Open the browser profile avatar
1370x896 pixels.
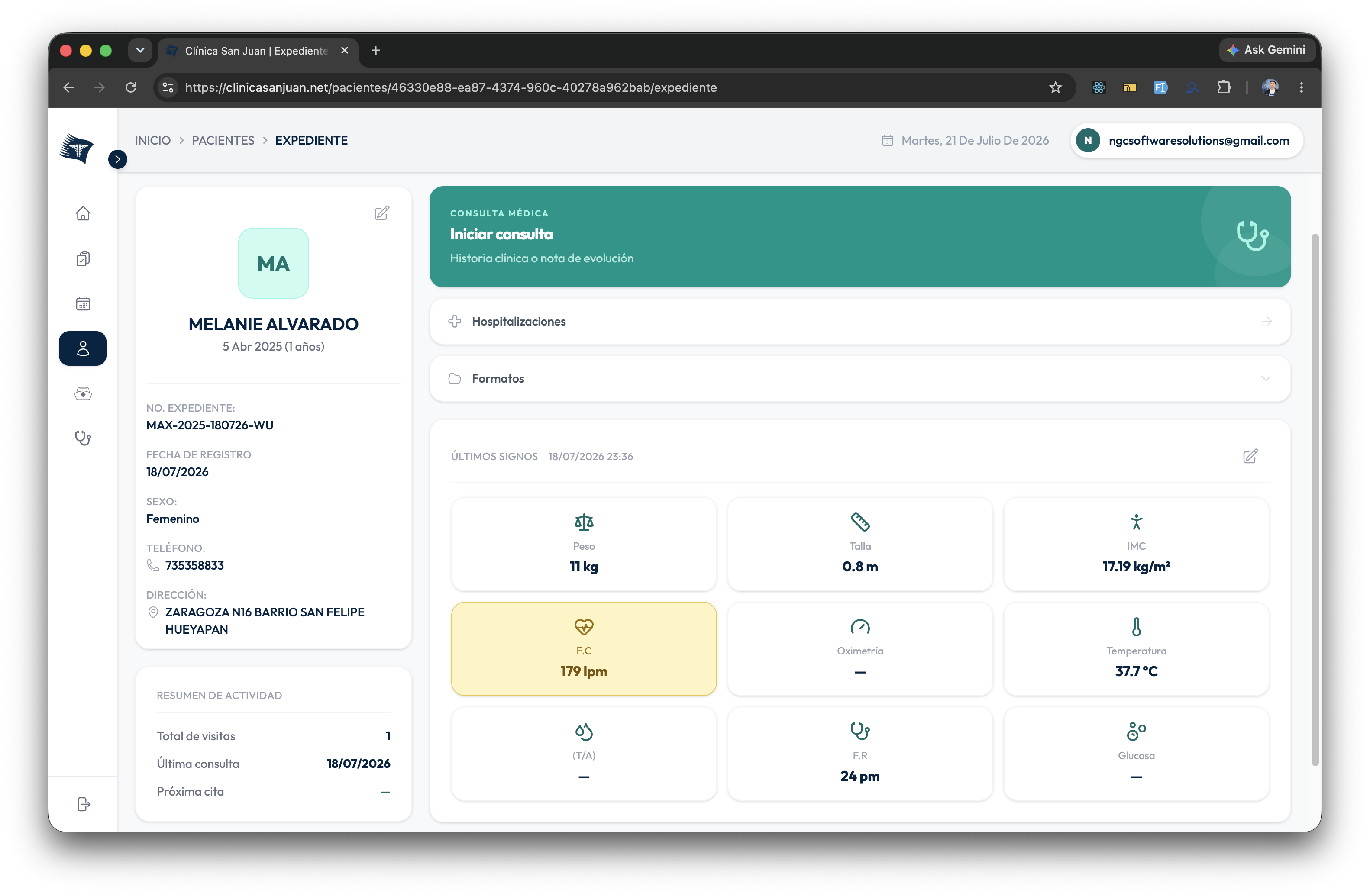click(1270, 87)
